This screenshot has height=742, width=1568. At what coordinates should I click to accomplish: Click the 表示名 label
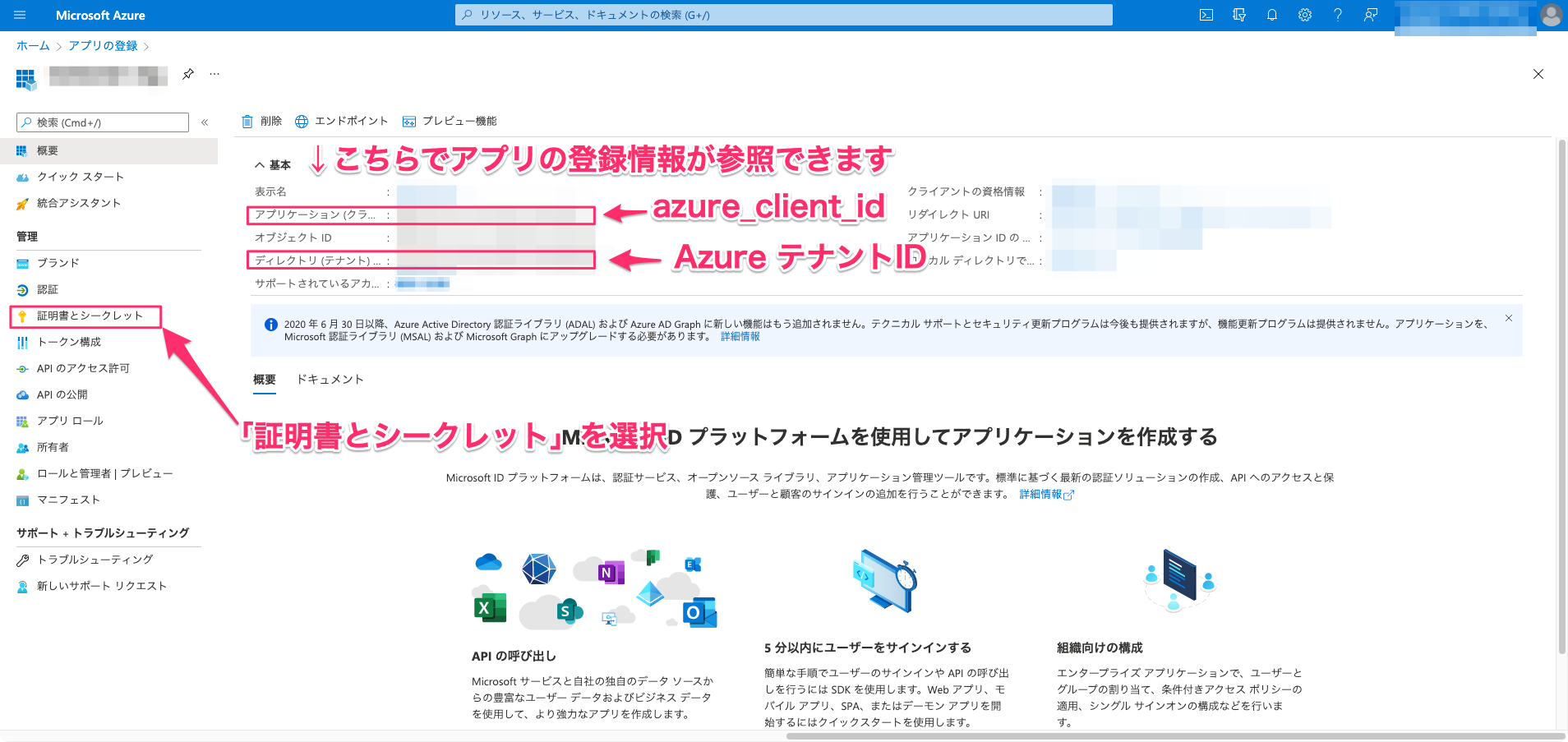pos(270,191)
